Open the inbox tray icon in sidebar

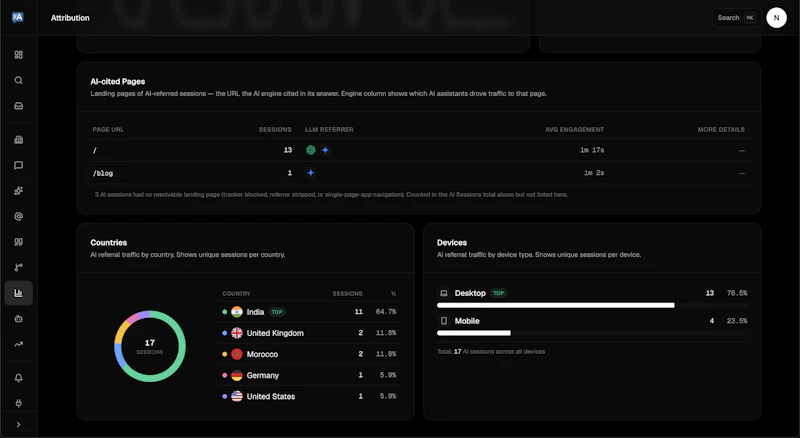pyautogui.click(x=18, y=106)
